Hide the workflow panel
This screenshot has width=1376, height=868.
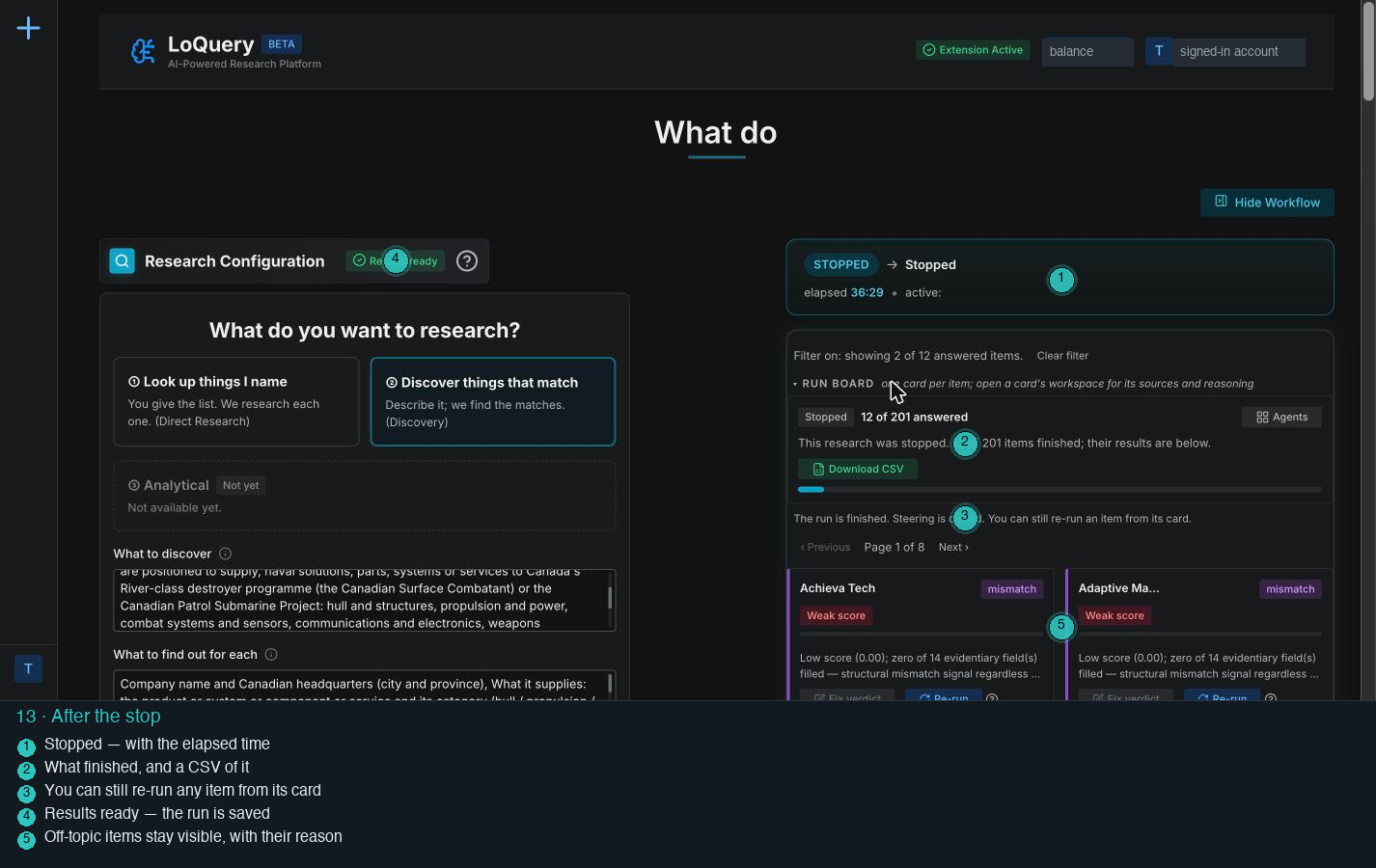(x=1267, y=203)
